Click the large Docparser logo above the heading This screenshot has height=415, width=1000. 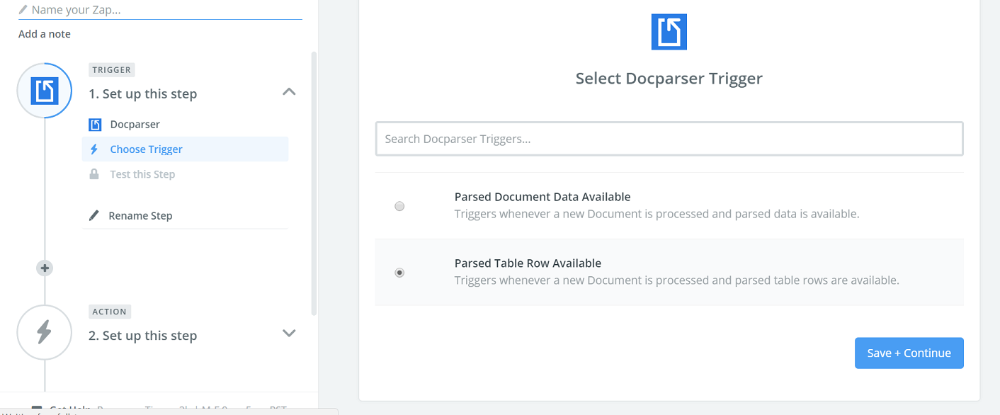coord(669,32)
